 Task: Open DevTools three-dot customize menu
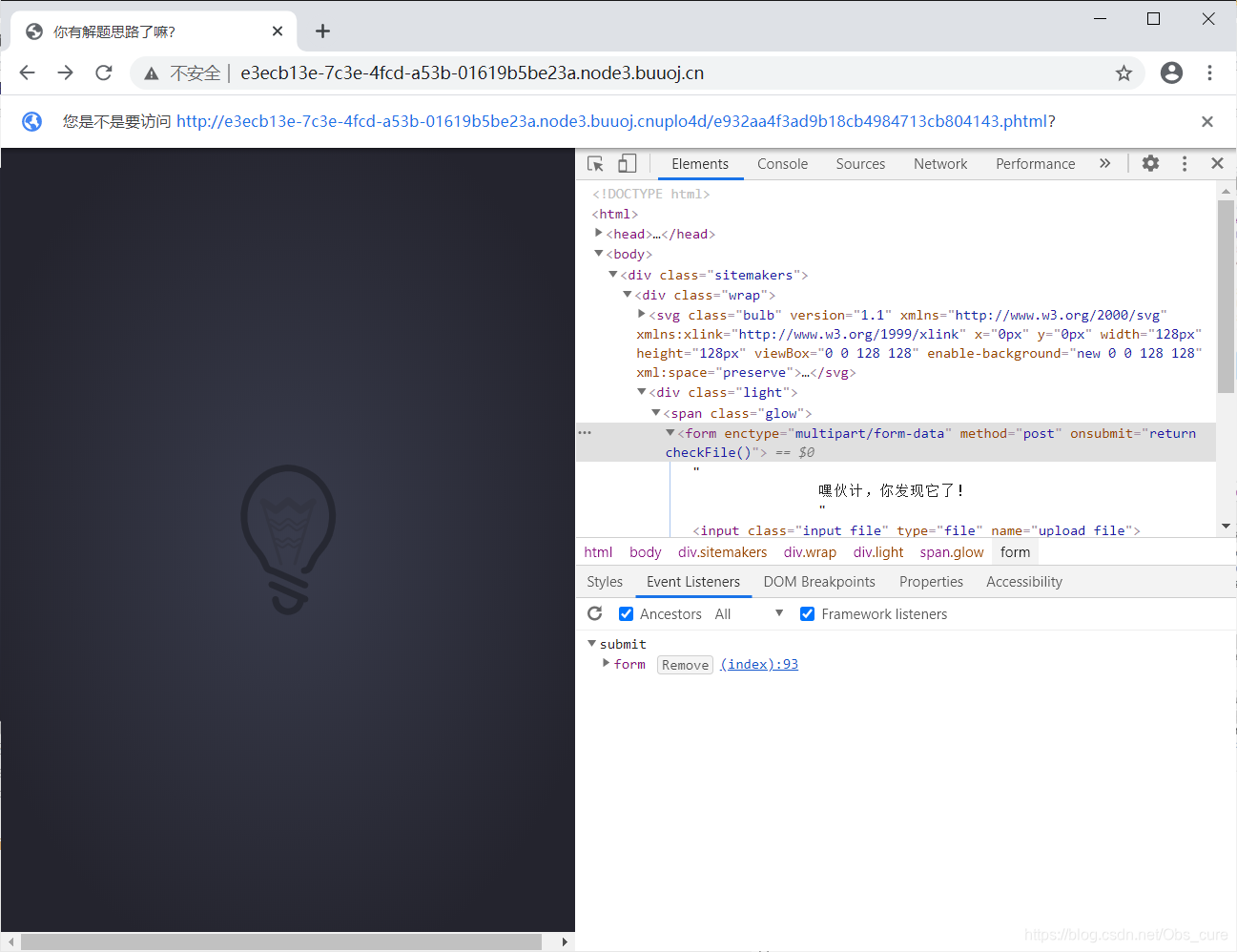1185,164
